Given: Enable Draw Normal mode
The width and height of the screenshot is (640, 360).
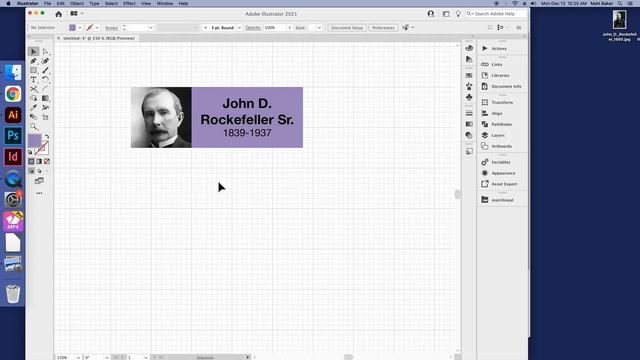Looking at the screenshot, I should 31,171.
